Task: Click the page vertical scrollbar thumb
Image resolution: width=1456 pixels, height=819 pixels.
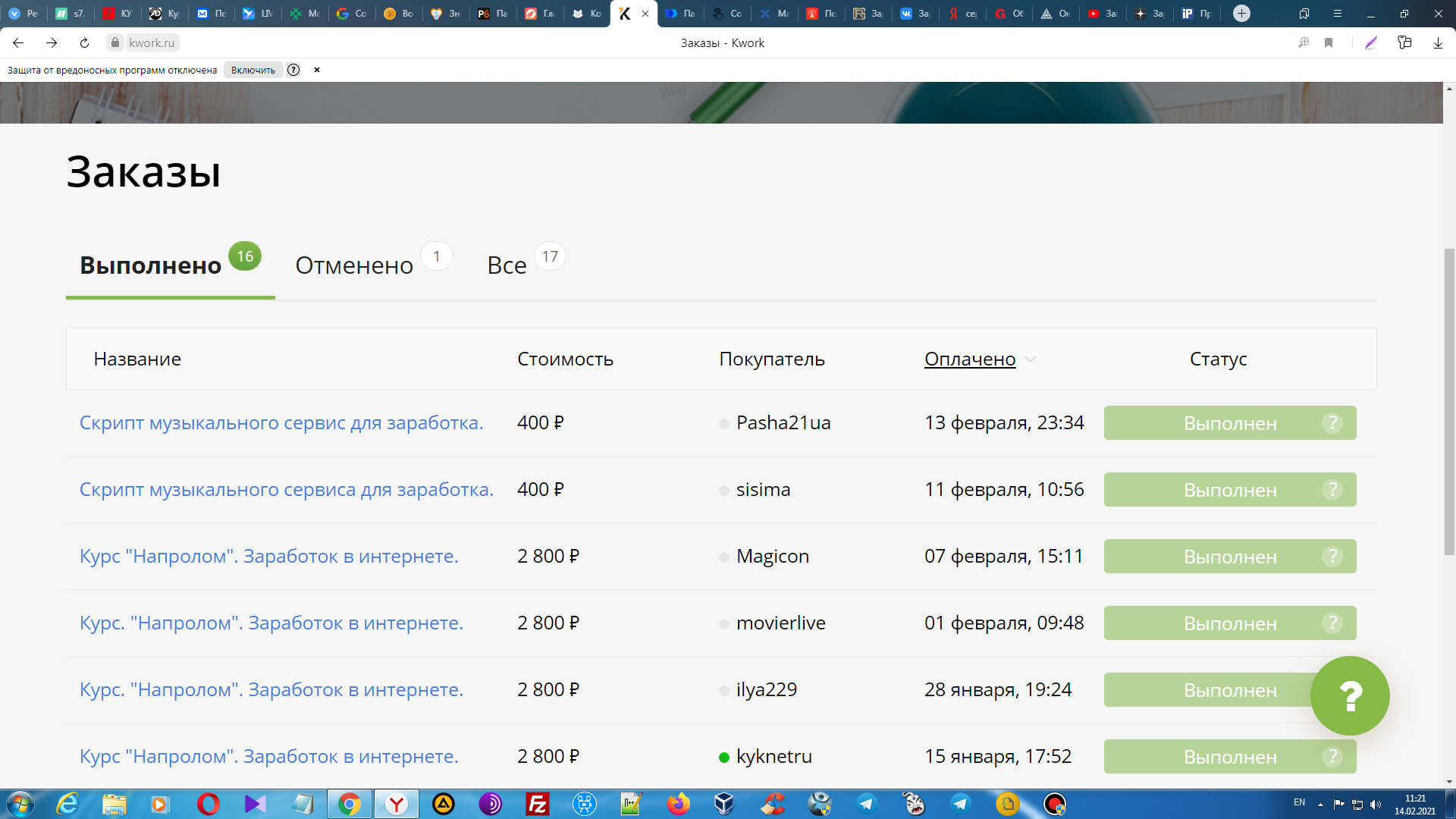Action: click(x=1449, y=402)
